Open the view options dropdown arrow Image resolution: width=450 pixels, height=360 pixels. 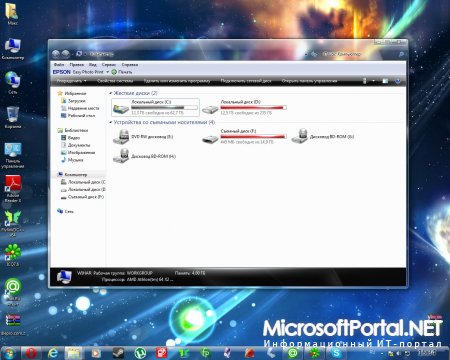[373, 81]
